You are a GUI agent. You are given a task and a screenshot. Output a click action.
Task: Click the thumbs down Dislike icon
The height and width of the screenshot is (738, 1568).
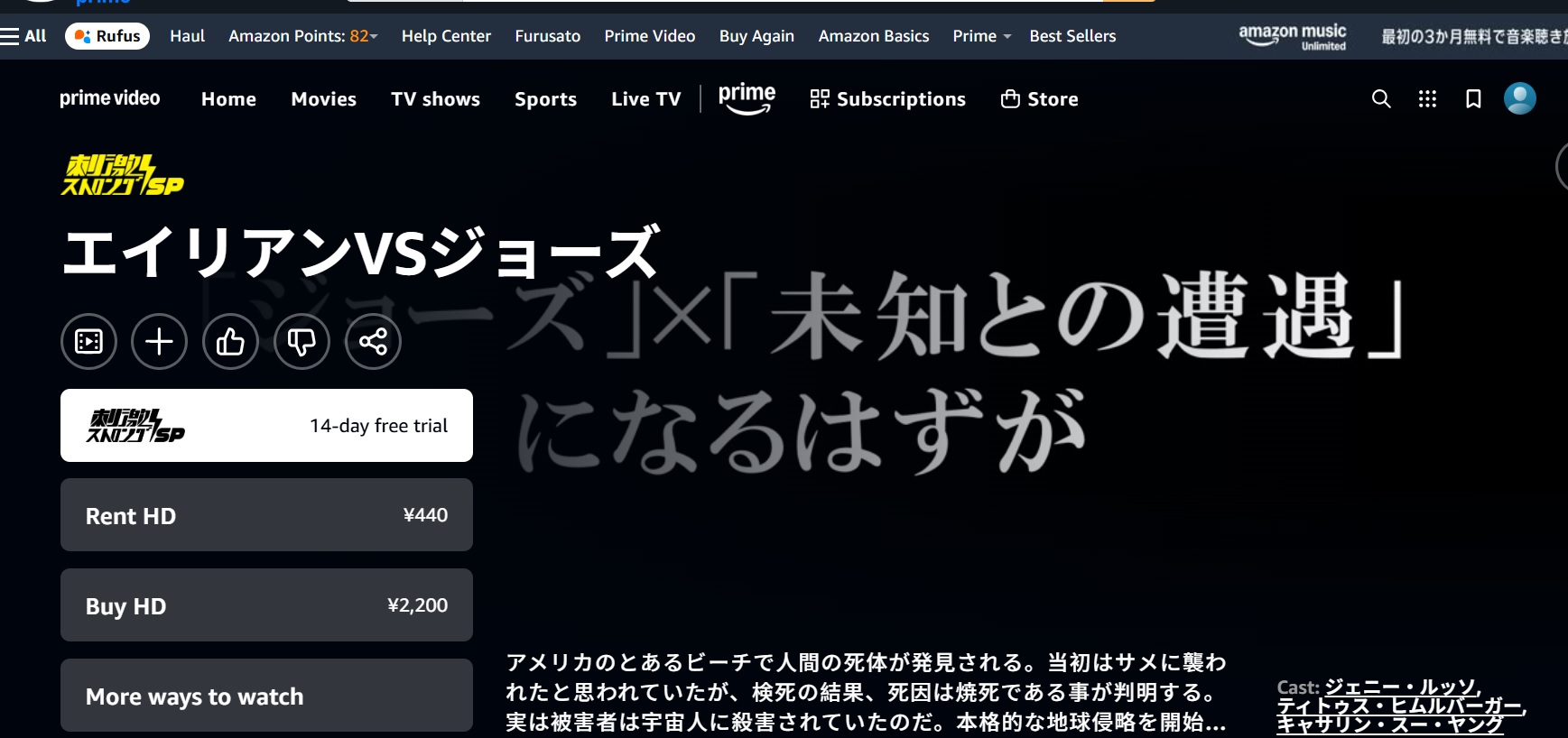point(302,342)
